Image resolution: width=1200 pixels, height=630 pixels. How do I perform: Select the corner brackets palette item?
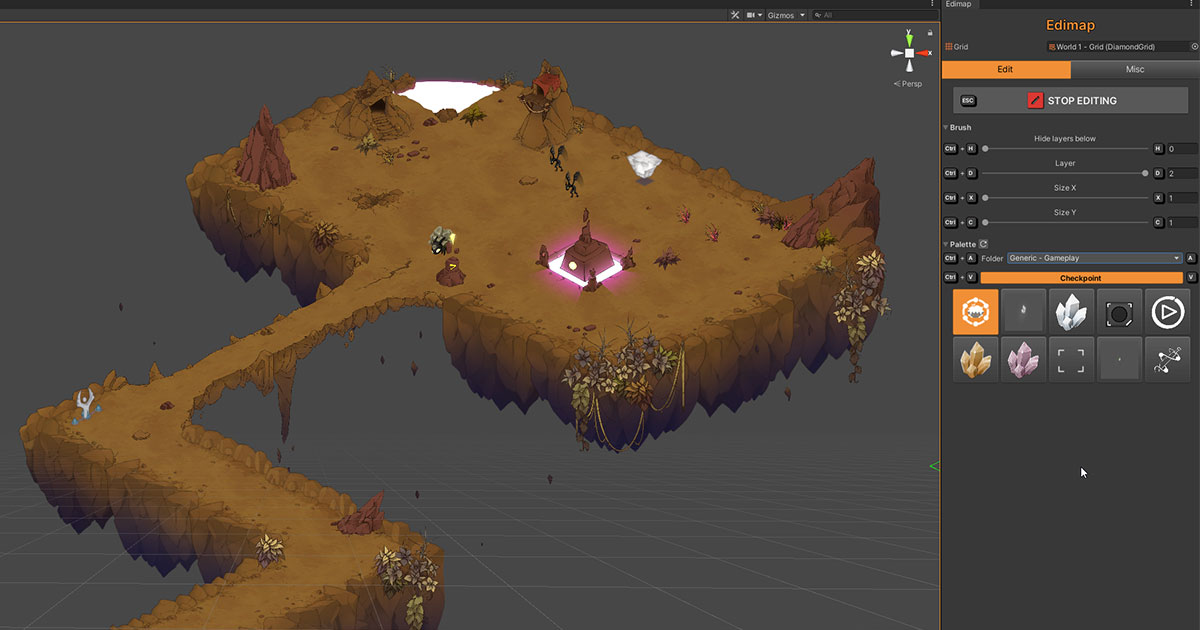coord(1071,359)
